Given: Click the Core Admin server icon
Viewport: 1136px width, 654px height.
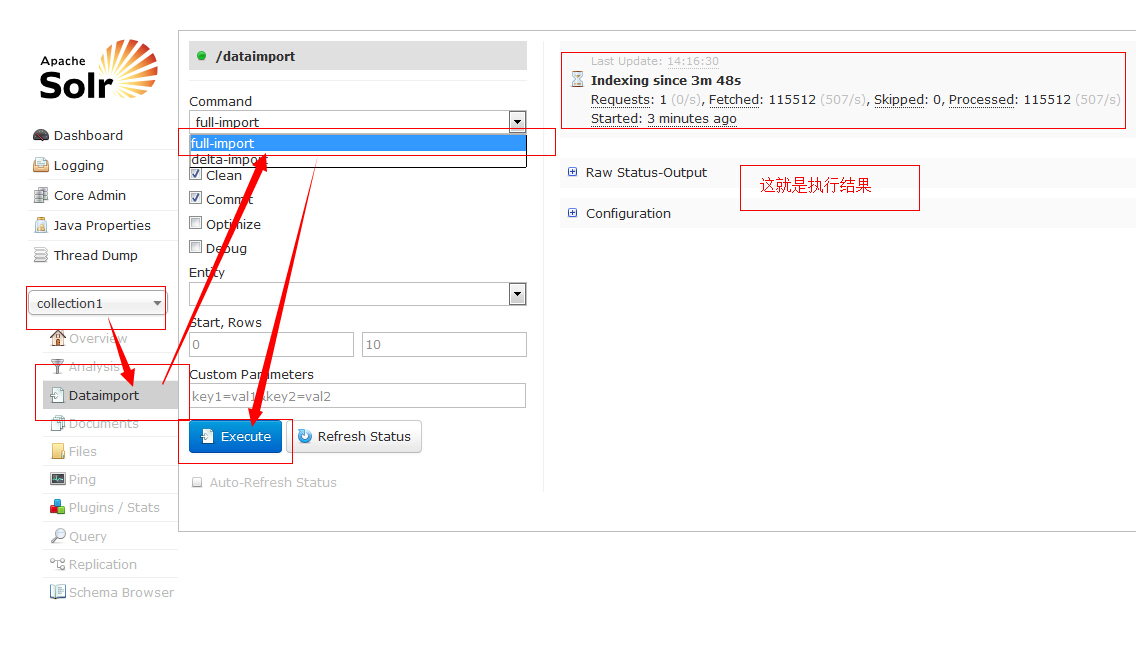Looking at the screenshot, I should (x=41, y=196).
